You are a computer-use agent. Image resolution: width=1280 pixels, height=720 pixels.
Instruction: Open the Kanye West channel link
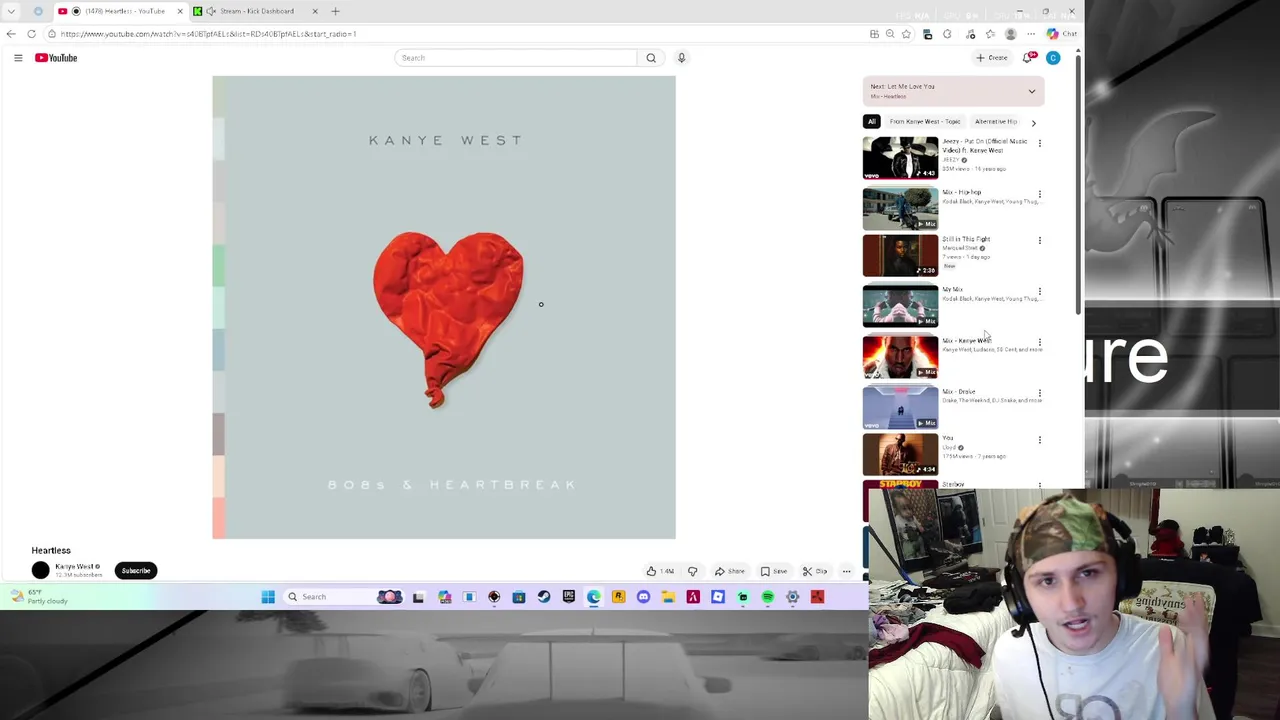click(74, 567)
